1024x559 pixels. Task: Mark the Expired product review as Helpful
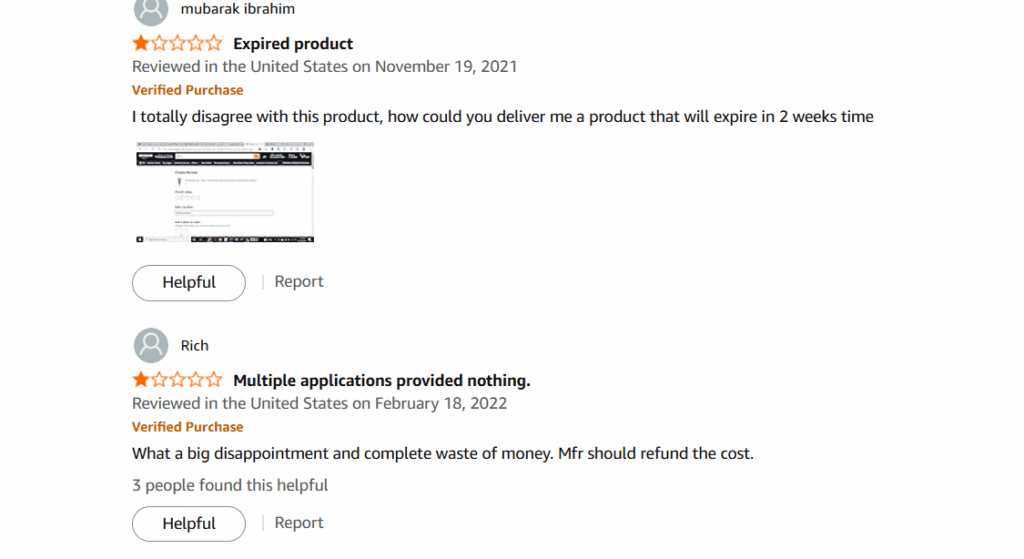[189, 283]
